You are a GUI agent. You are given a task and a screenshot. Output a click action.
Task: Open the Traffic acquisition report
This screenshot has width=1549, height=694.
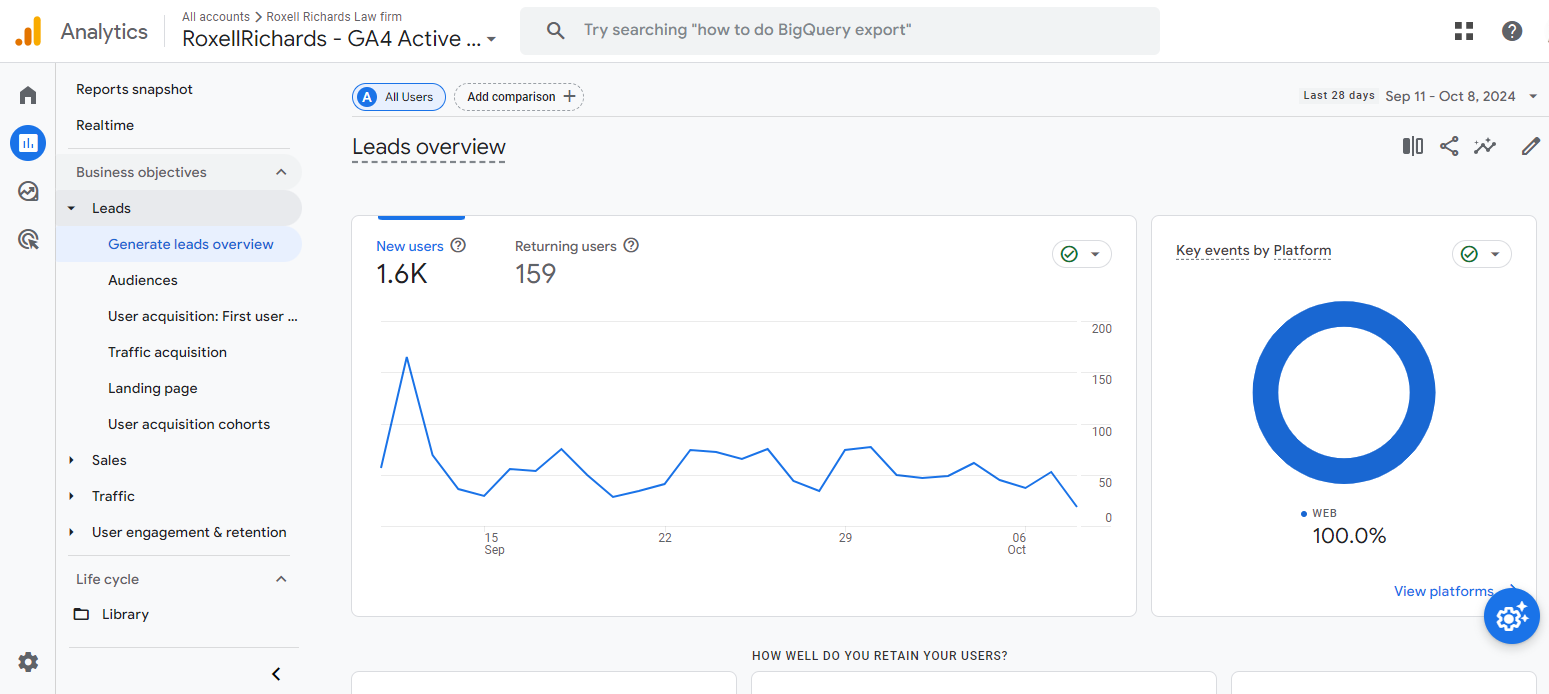(x=167, y=352)
